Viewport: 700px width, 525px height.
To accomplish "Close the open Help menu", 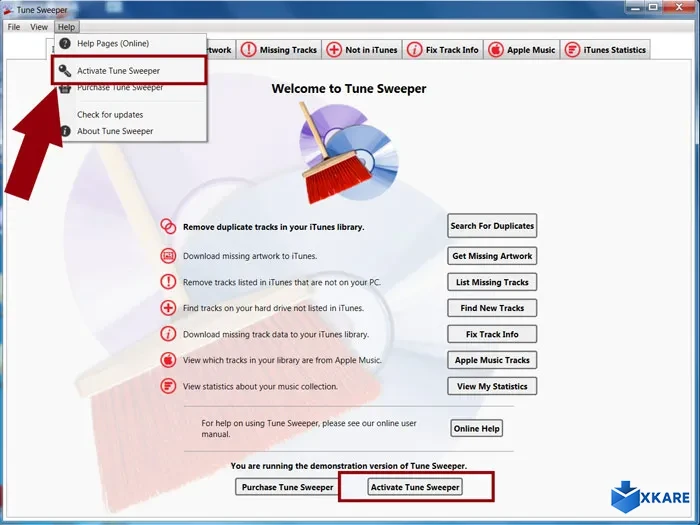I will [67, 27].
